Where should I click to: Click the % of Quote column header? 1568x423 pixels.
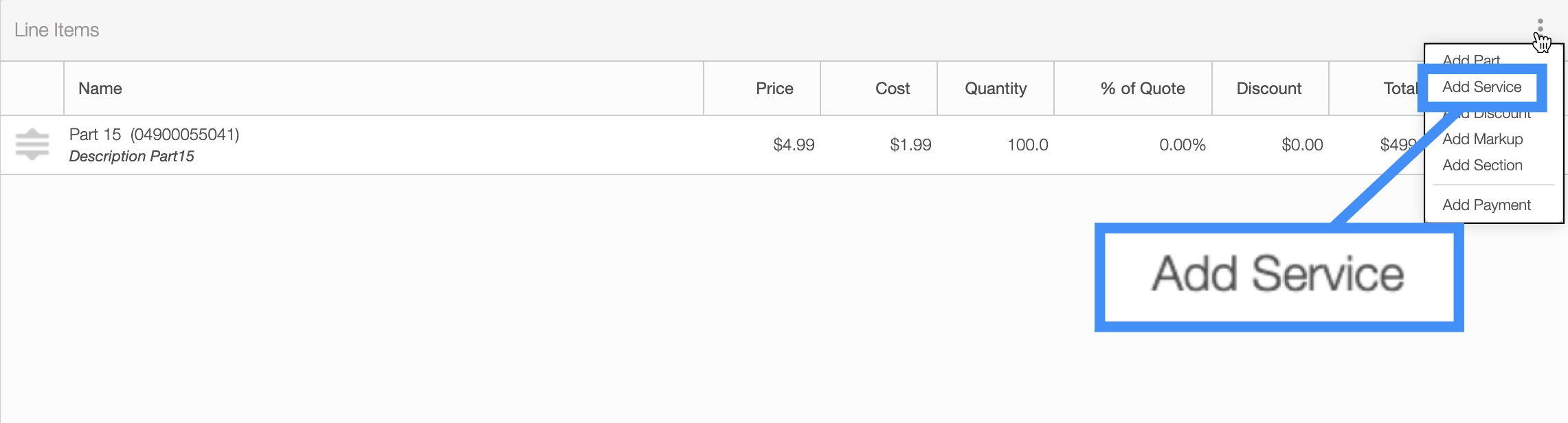coord(1142,89)
